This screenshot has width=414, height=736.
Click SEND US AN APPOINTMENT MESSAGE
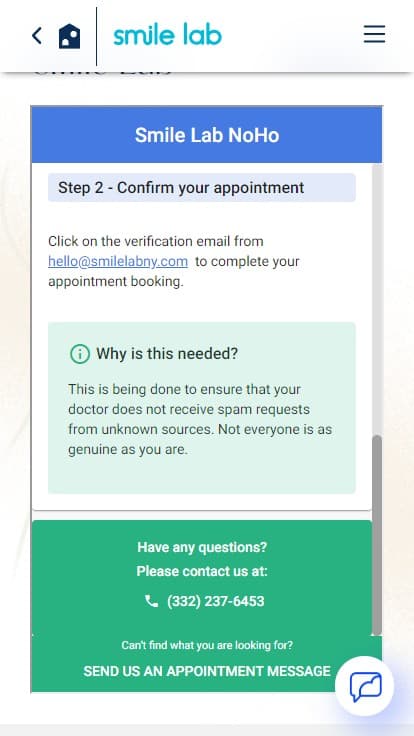tap(207, 671)
